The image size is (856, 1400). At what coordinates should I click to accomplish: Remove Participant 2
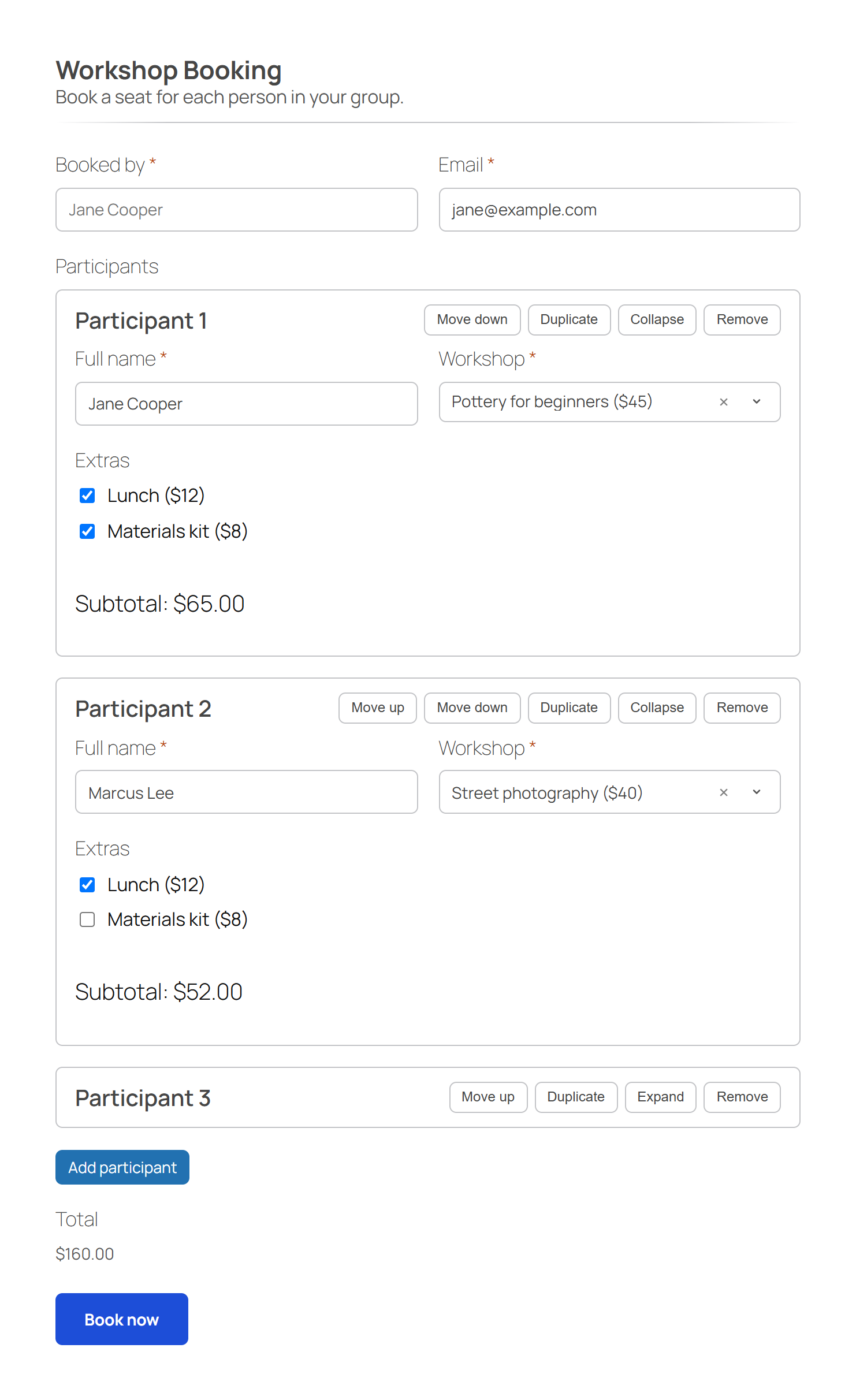[742, 708]
